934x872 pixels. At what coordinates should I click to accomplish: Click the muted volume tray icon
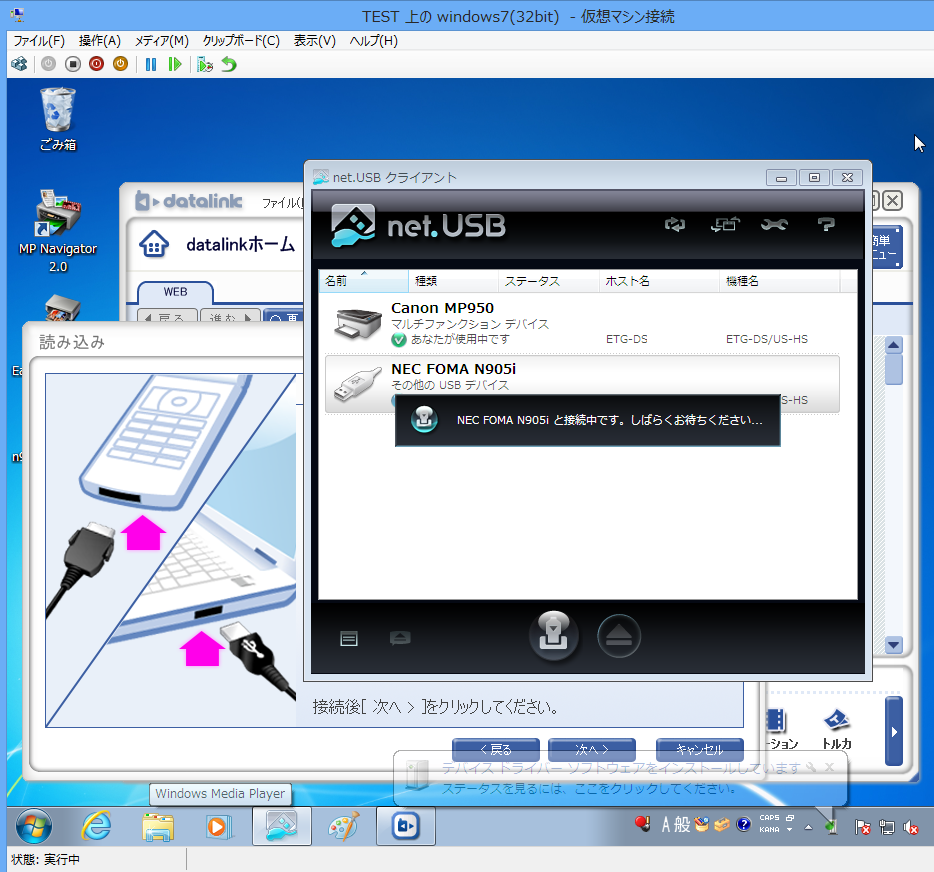tap(910, 827)
